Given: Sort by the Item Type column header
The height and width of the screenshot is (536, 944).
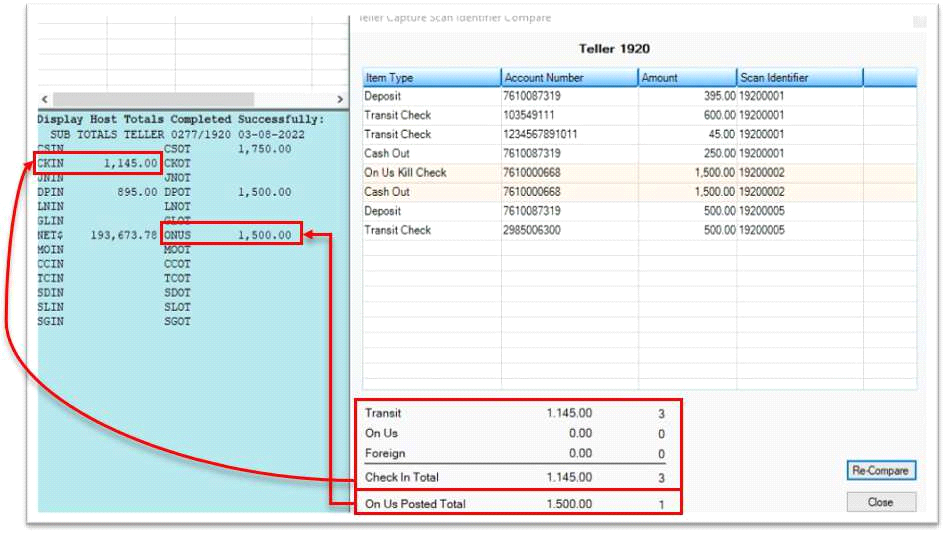Looking at the screenshot, I should (432, 78).
